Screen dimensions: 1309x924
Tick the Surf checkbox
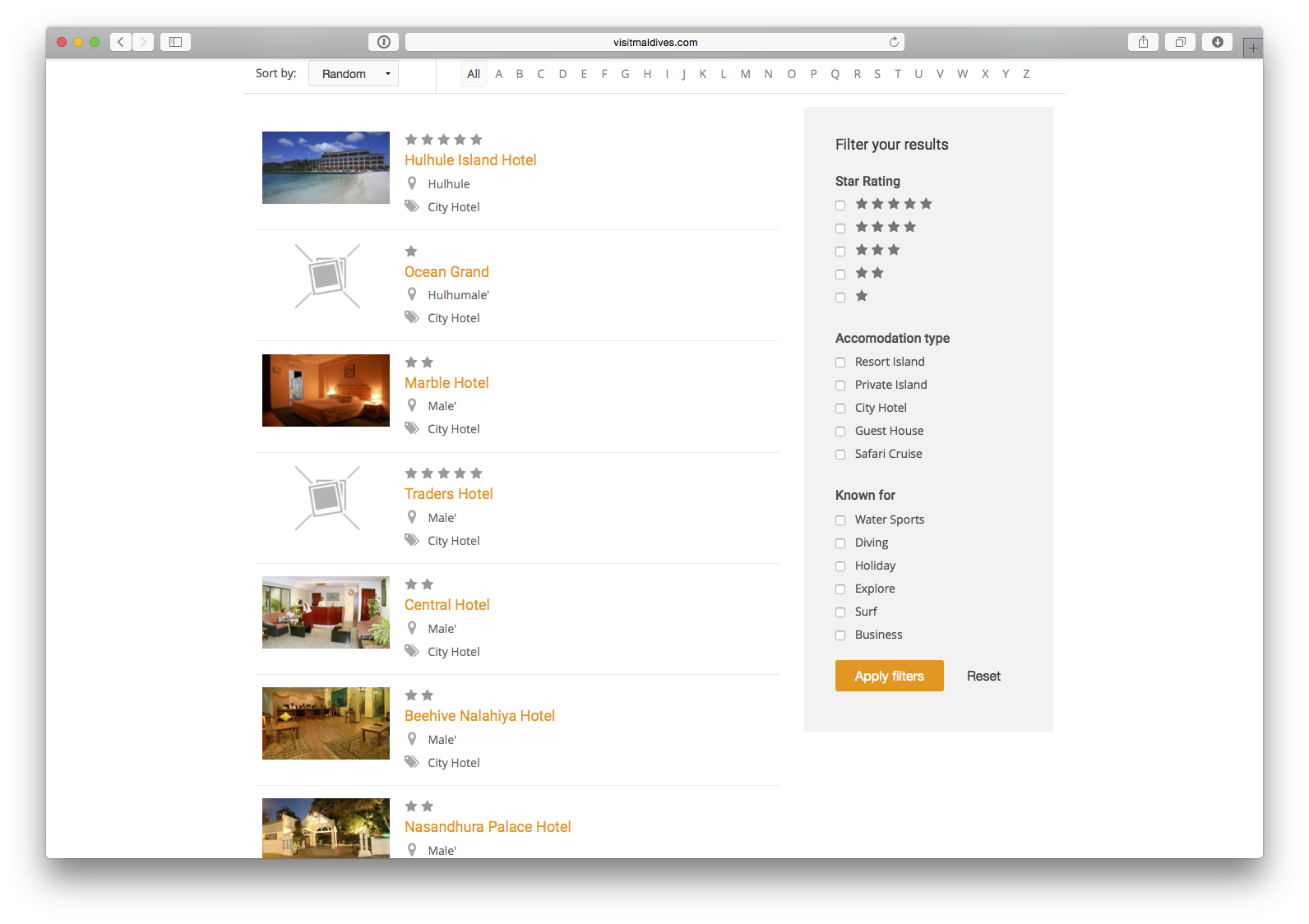tap(840, 612)
